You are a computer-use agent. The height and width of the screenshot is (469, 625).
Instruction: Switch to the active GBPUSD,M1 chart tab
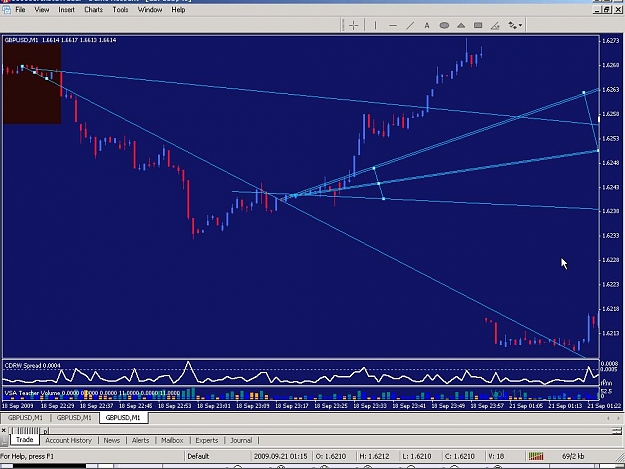tap(123, 418)
